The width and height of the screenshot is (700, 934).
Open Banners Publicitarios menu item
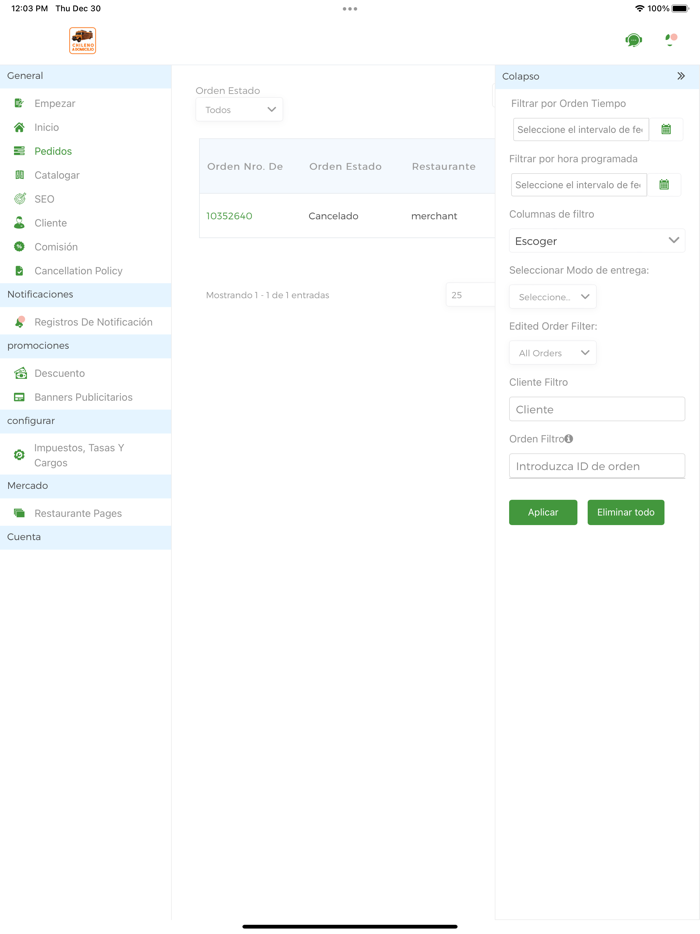tap(83, 397)
